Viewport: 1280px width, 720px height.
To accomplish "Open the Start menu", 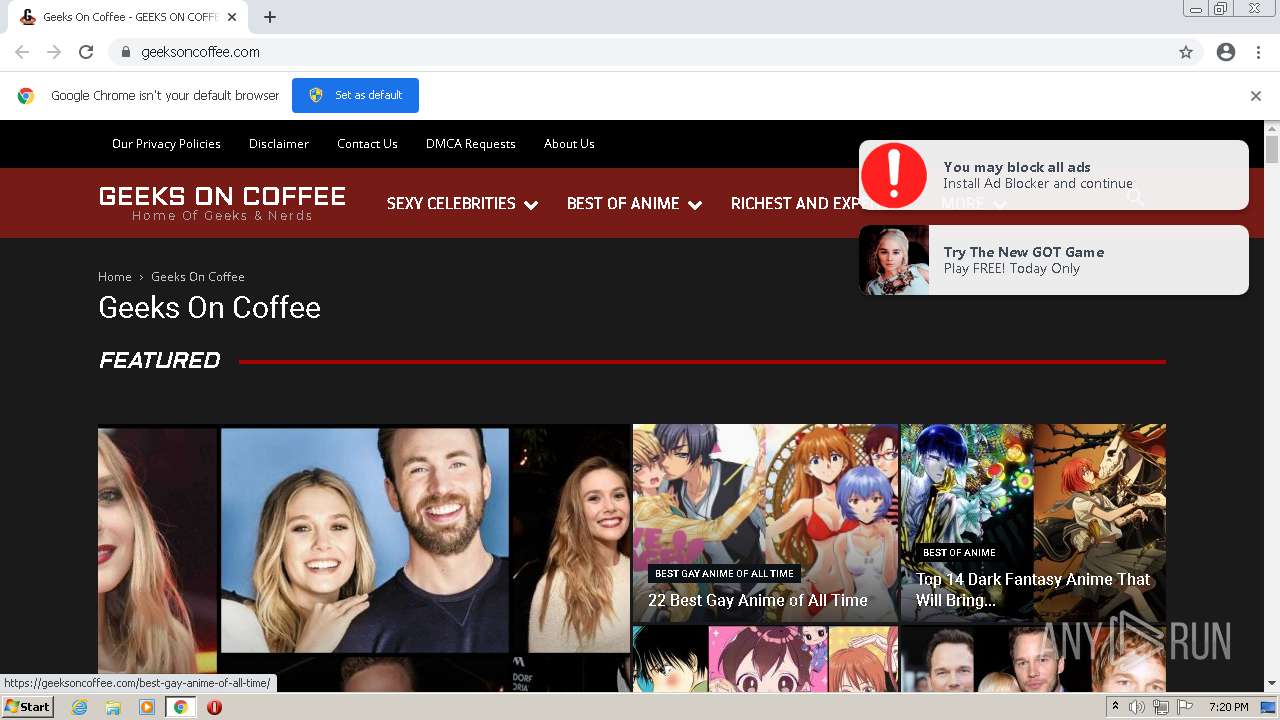I will (28, 707).
